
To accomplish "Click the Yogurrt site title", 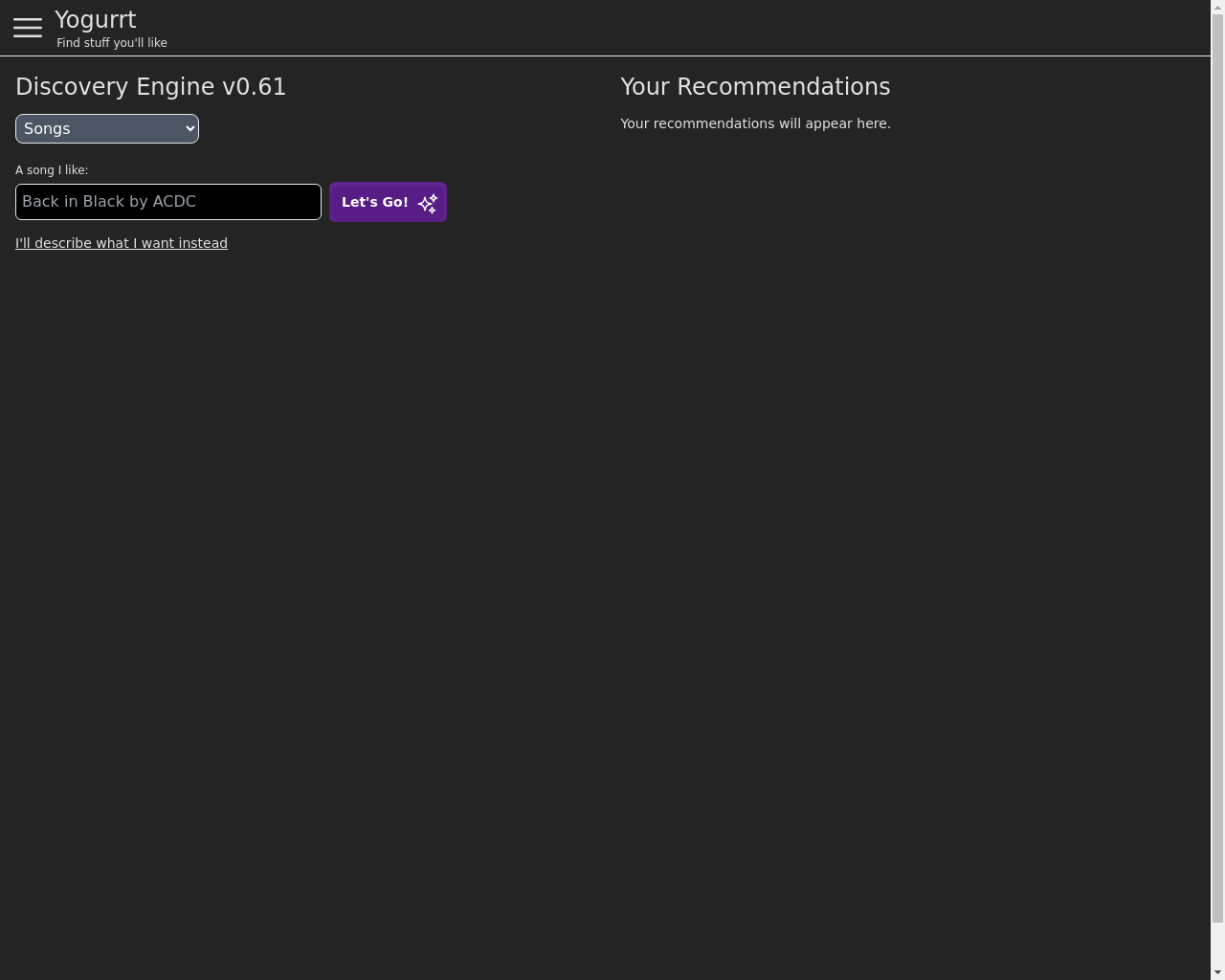I will [96, 20].
